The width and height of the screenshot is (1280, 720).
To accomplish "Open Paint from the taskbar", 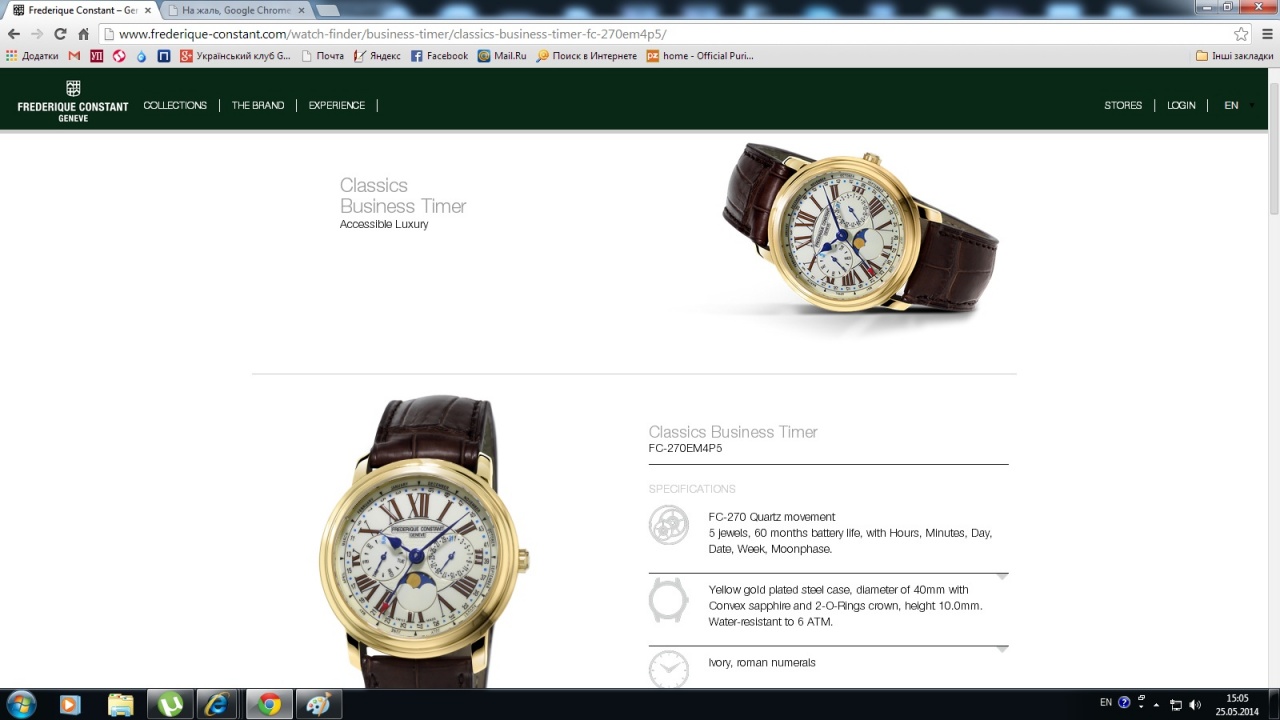I will (318, 704).
